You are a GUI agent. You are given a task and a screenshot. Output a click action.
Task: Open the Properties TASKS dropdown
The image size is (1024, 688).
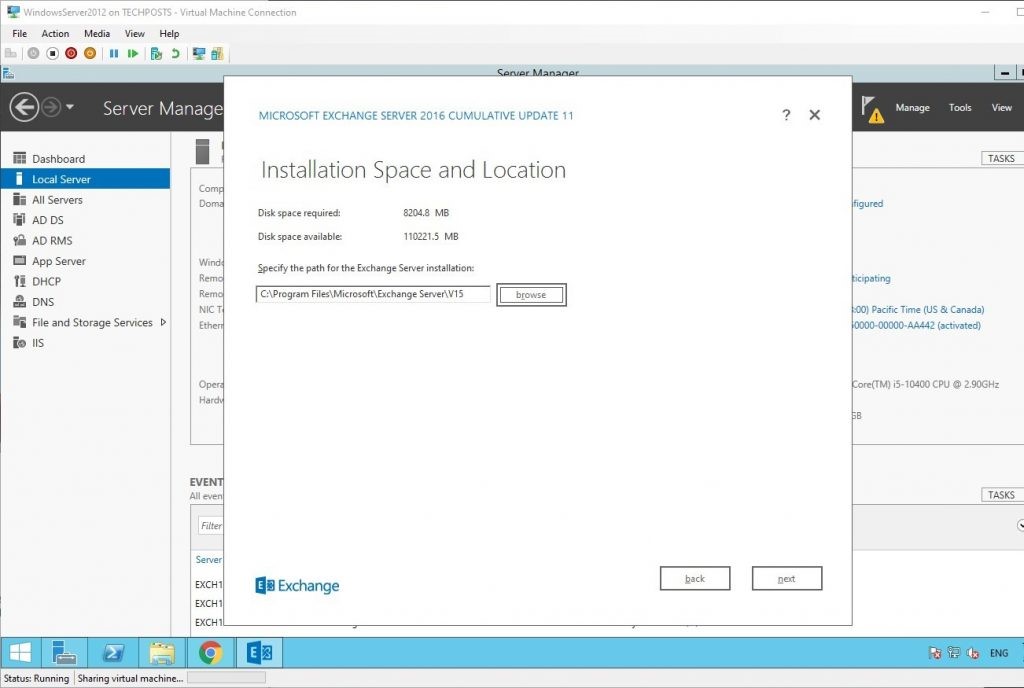tap(1002, 159)
